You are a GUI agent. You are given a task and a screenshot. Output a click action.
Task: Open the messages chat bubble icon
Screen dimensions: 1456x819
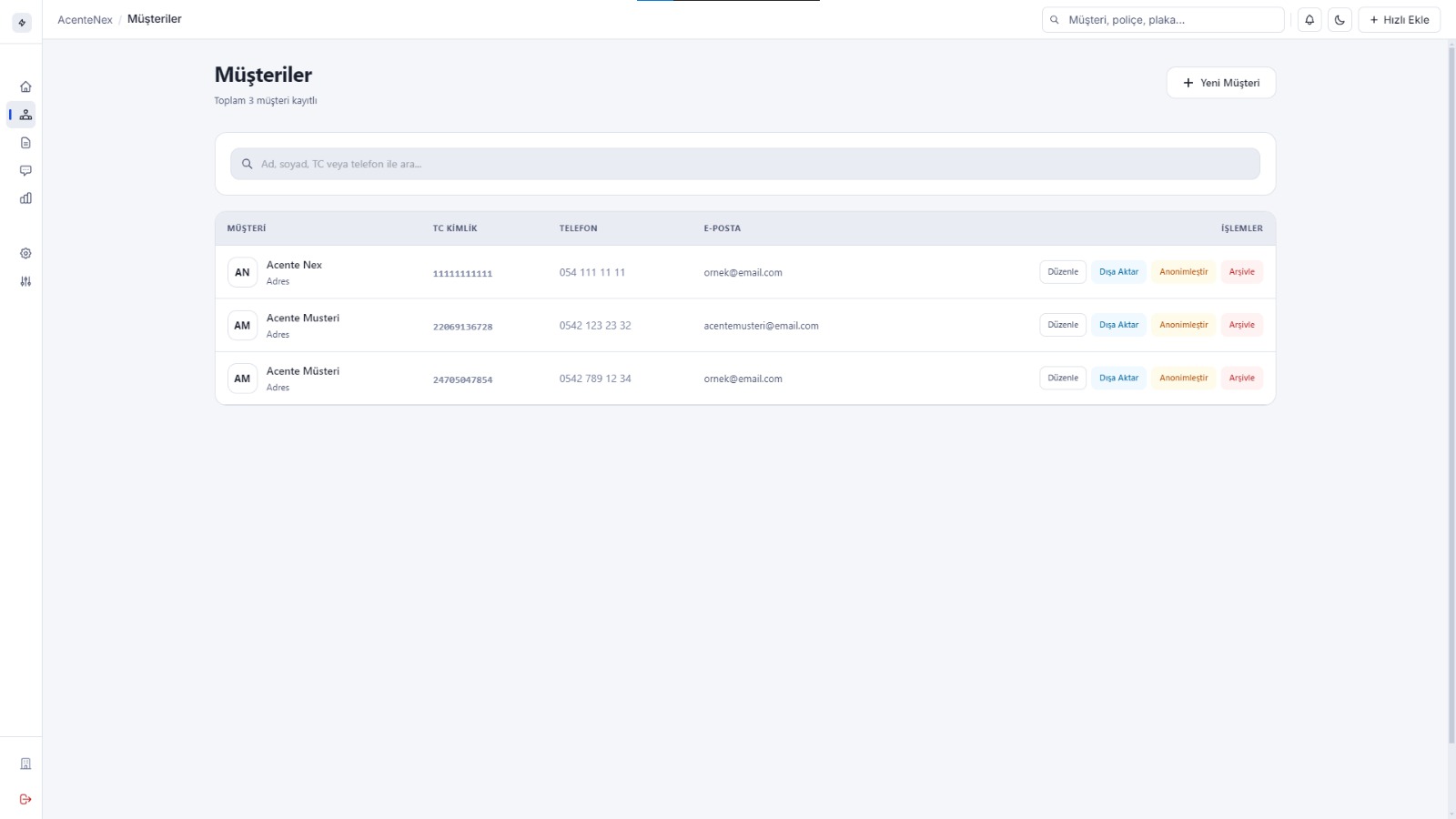pos(25,170)
